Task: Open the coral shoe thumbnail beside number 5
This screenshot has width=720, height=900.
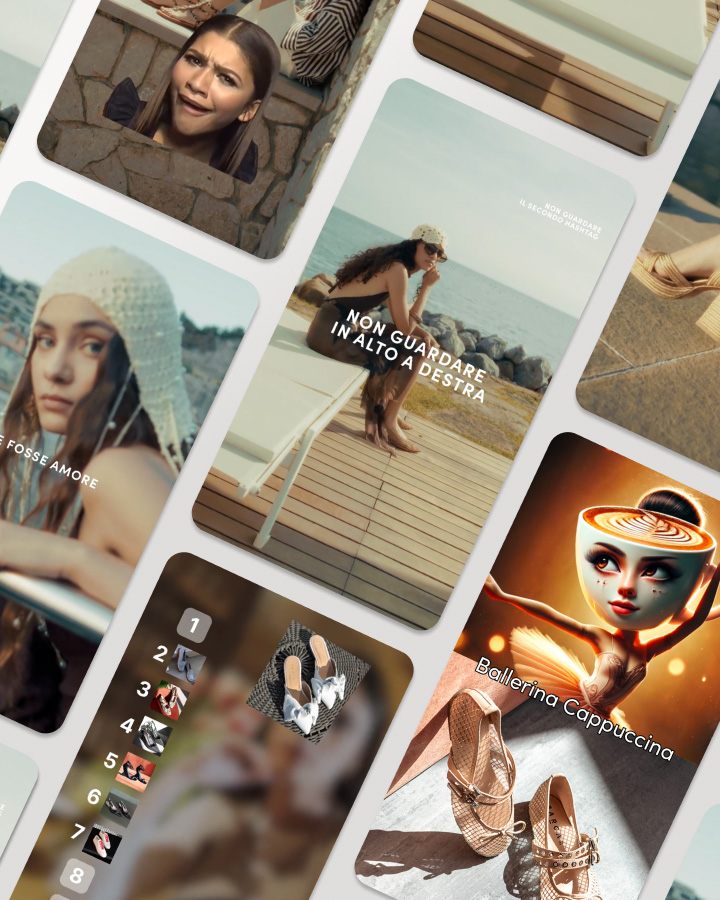Action: click(x=136, y=773)
